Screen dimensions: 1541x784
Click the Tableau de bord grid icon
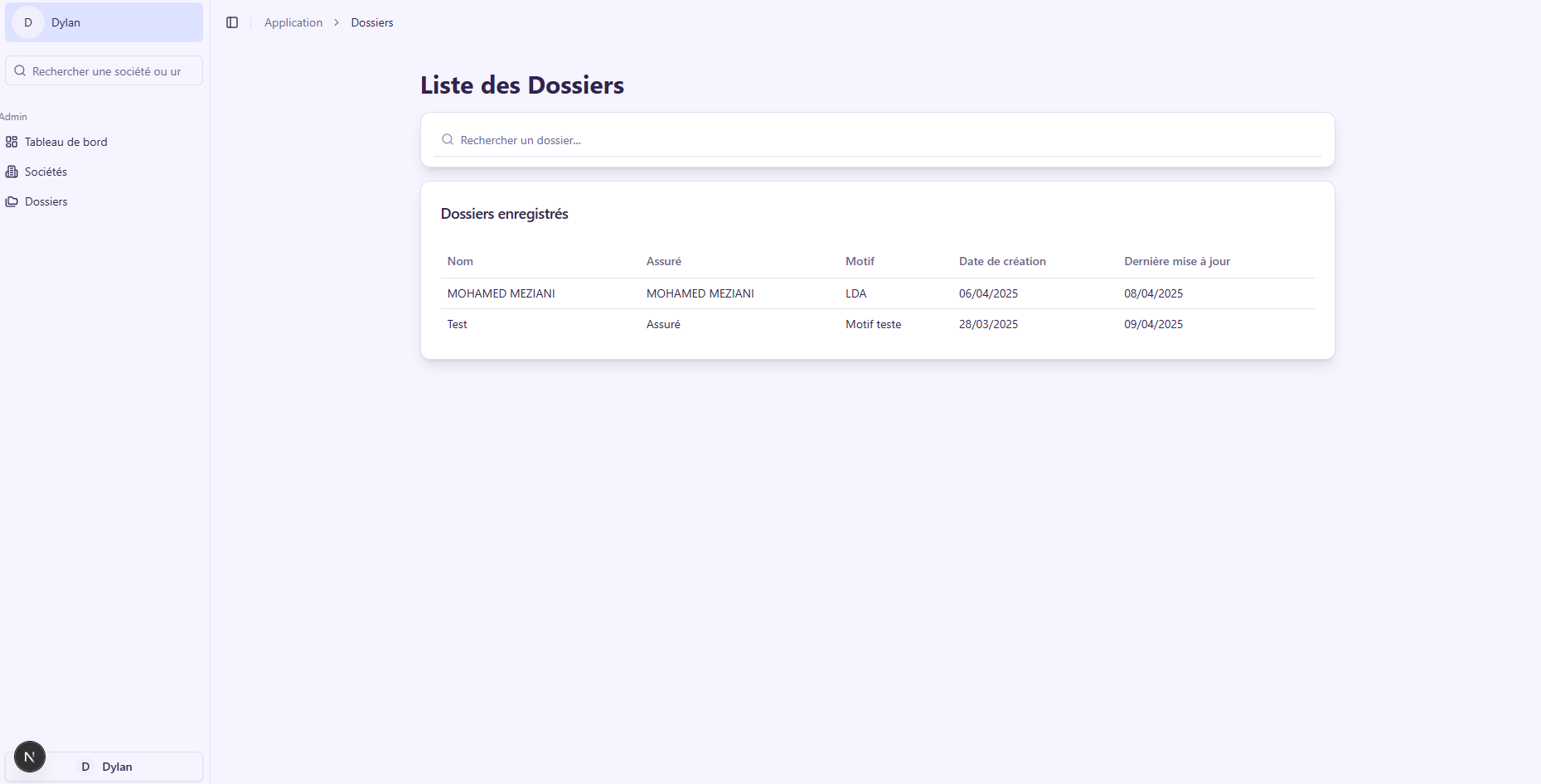pos(12,142)
